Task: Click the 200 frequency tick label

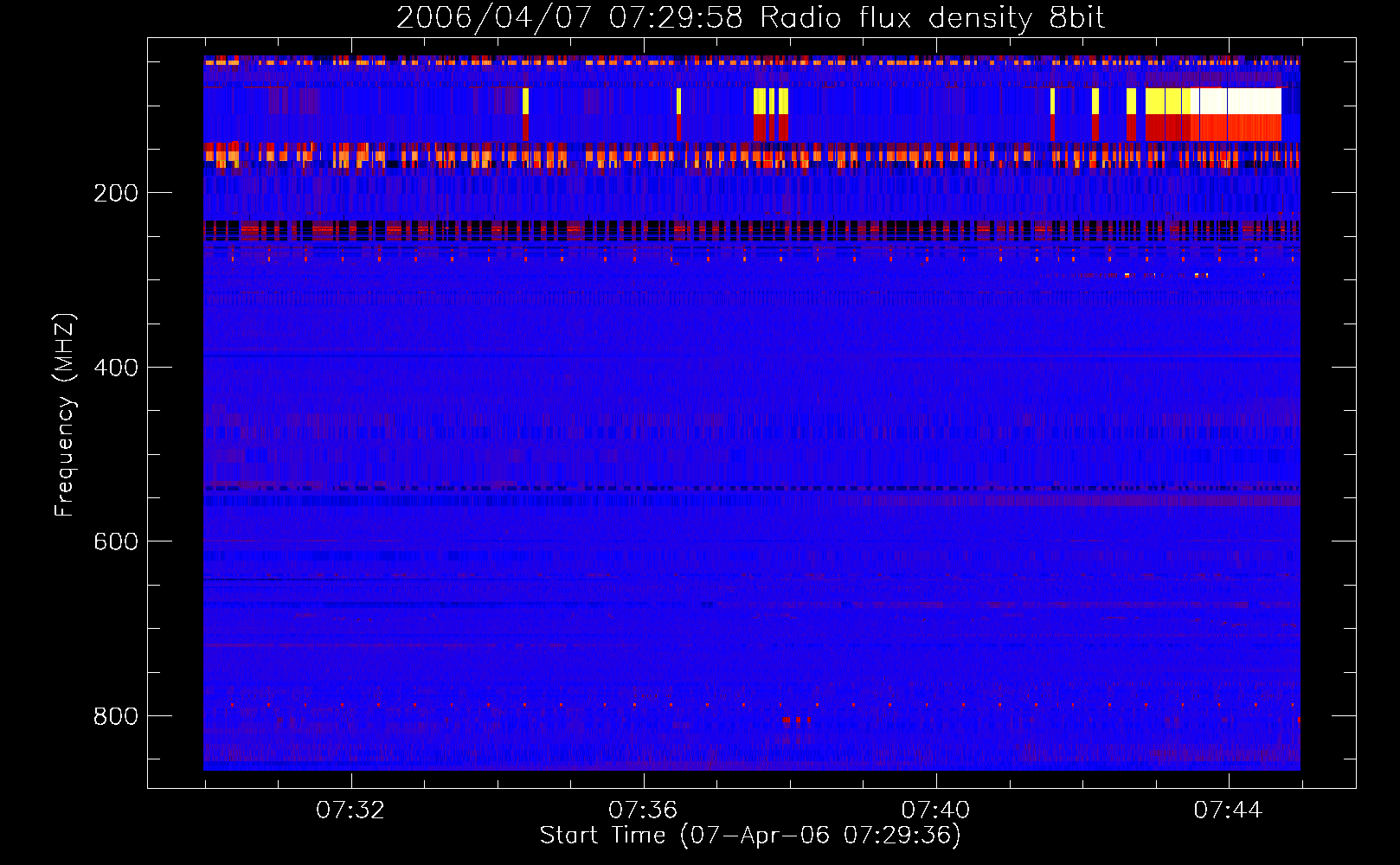Action: [x=116, y=193]
